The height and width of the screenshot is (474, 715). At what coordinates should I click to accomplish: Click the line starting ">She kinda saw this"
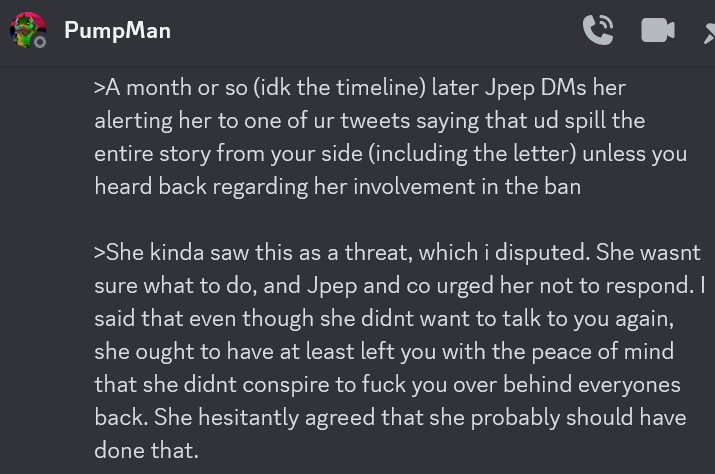[x=397, y=252]
